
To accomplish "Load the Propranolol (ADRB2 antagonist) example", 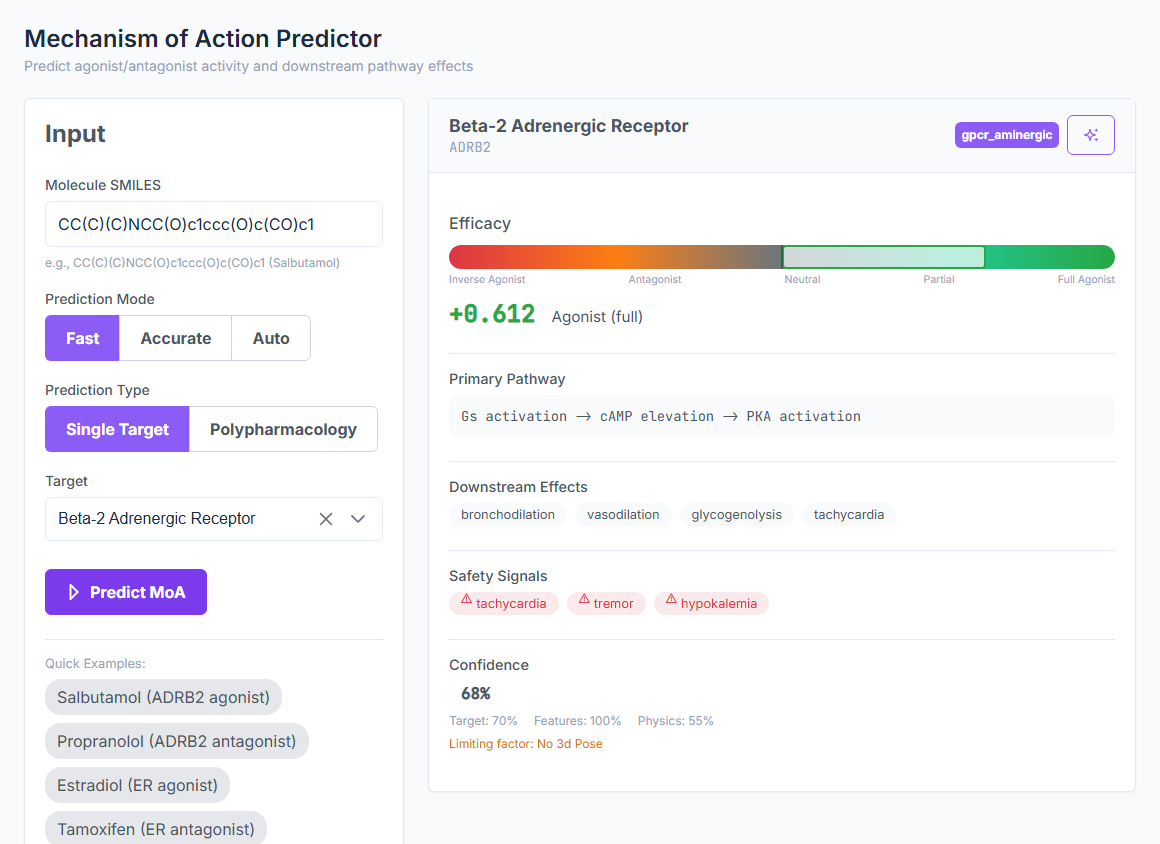I will (177, 741).
